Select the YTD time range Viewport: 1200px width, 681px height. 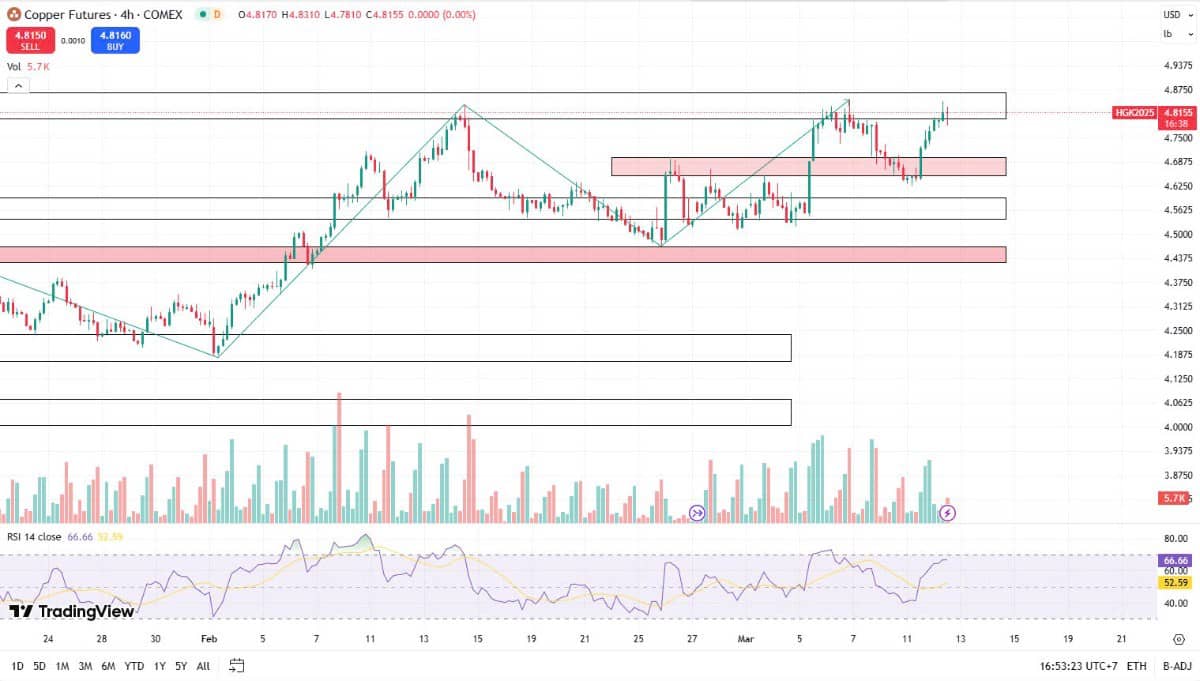pyautogui.click(x=136, y=666)
